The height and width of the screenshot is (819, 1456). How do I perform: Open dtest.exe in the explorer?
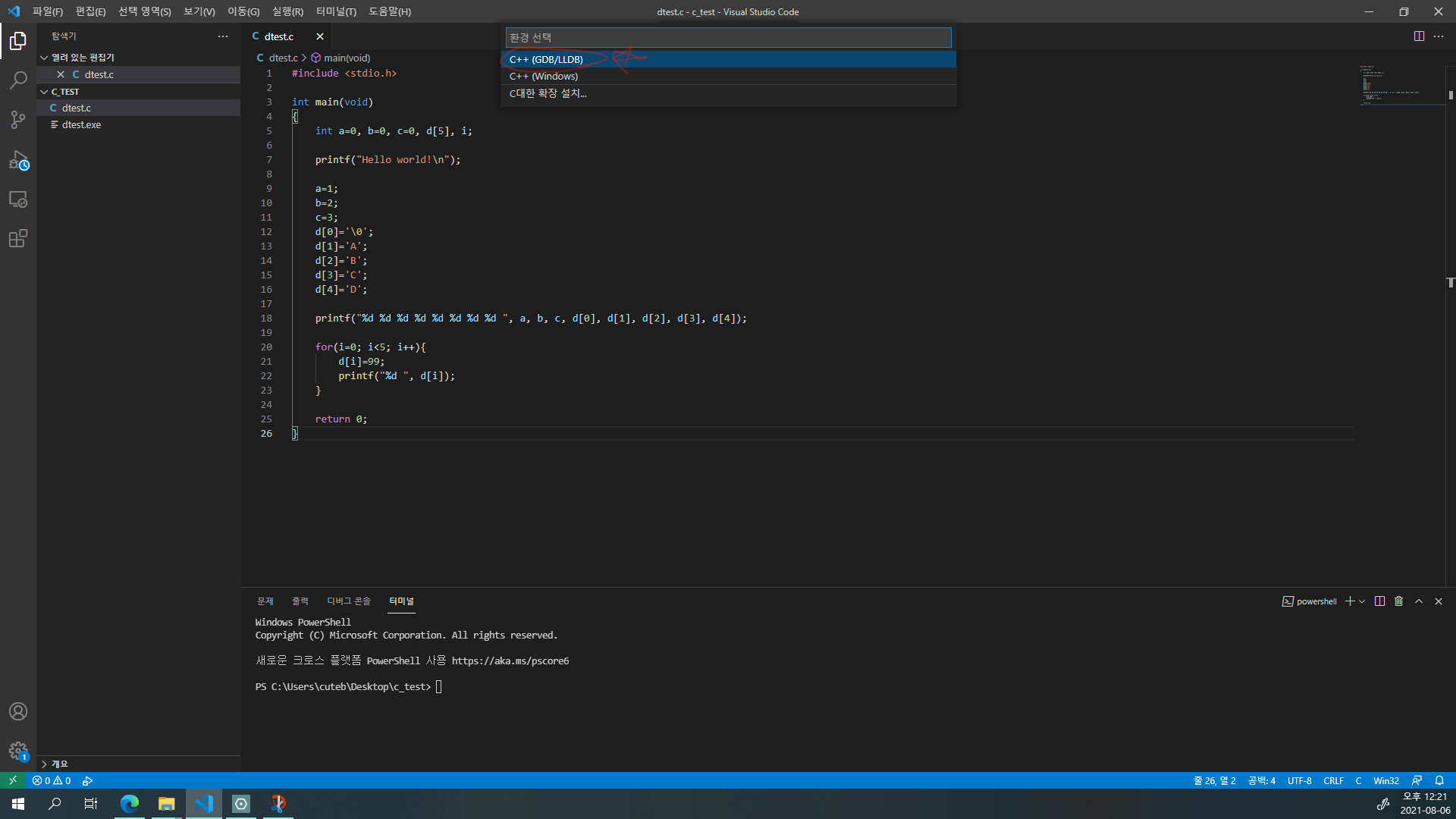[x=81, y=124]
